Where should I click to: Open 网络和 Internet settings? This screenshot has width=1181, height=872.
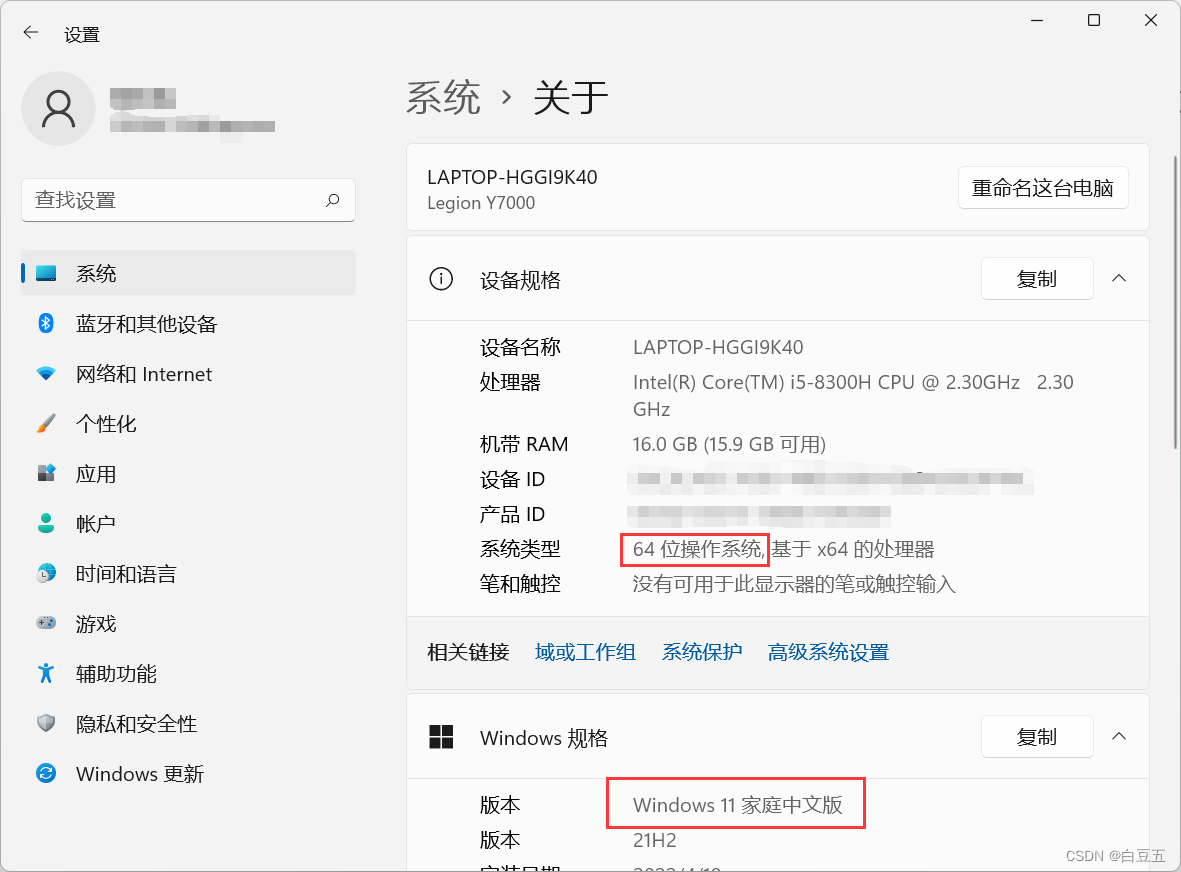click(x=188, y=373)
